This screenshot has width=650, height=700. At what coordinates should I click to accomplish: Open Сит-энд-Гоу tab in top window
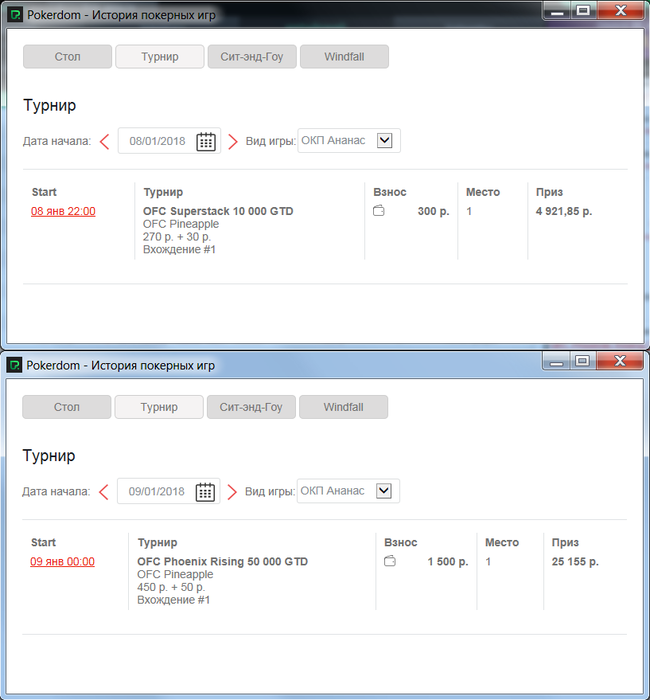[252, 57]
